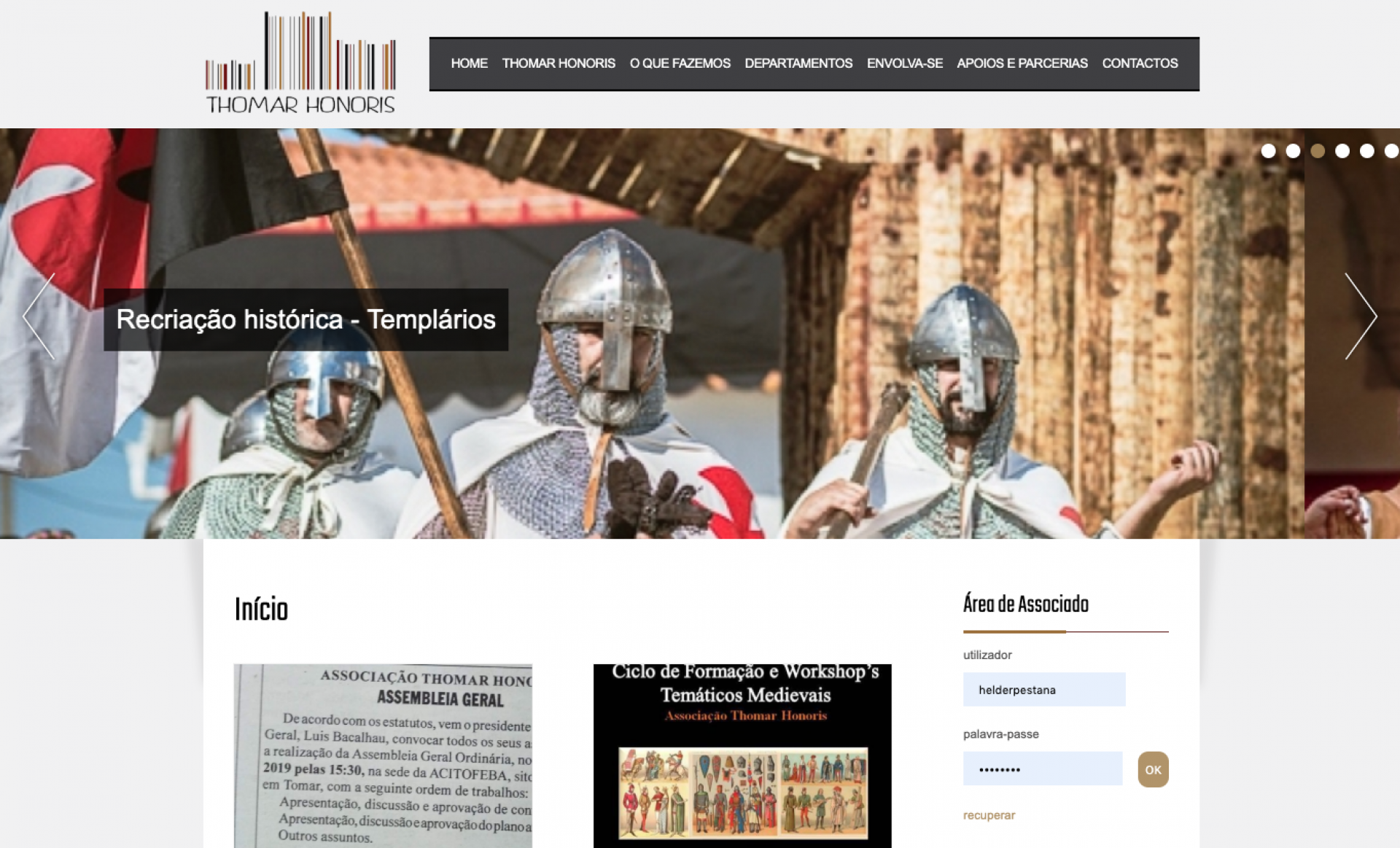Screen dimensions: 1400x848
Task: Click the highlighted third slideshow dot
Action: coord(1318,151)
